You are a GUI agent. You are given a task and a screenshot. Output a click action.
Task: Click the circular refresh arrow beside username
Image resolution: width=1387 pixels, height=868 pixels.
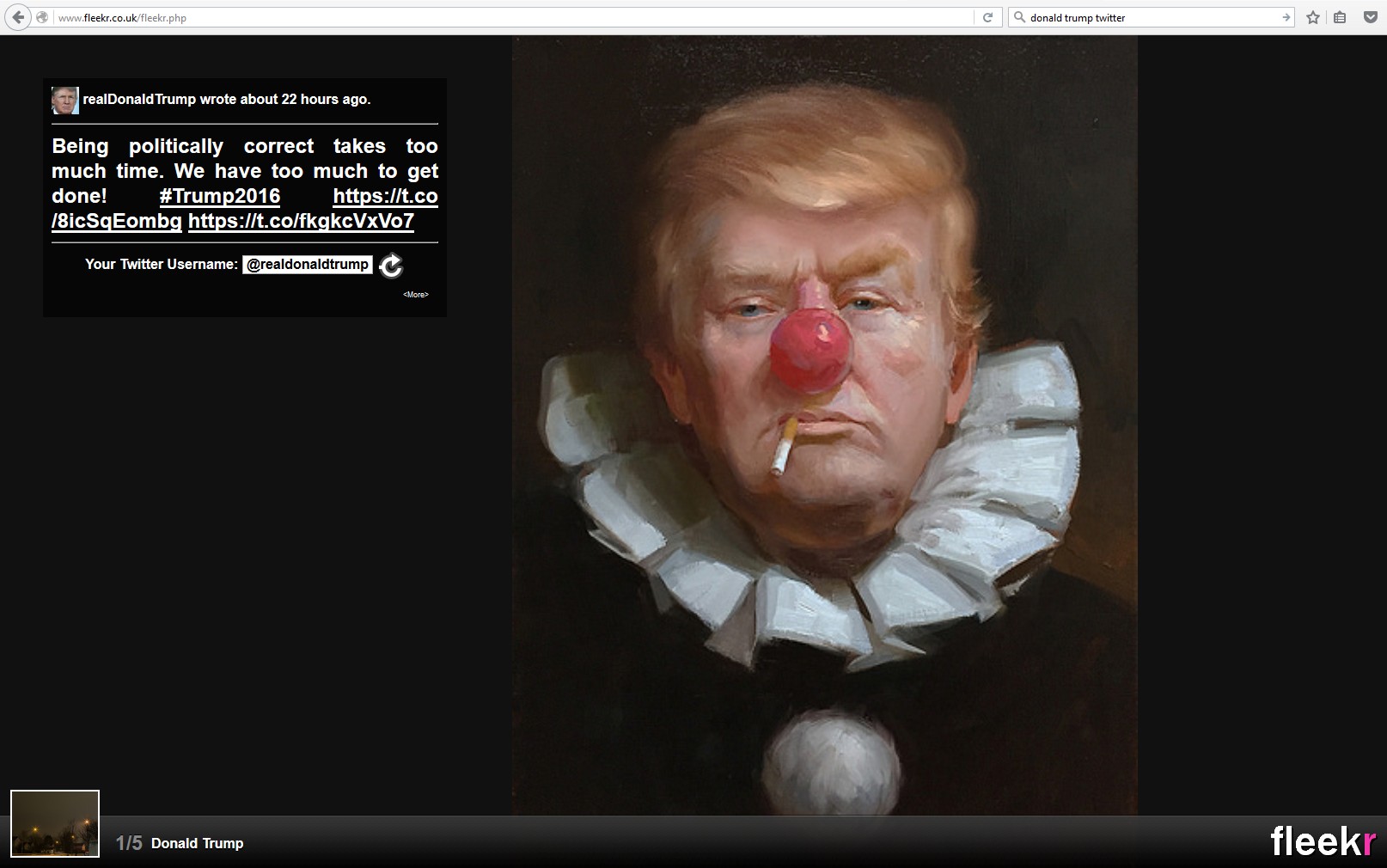tap(391, 266)
